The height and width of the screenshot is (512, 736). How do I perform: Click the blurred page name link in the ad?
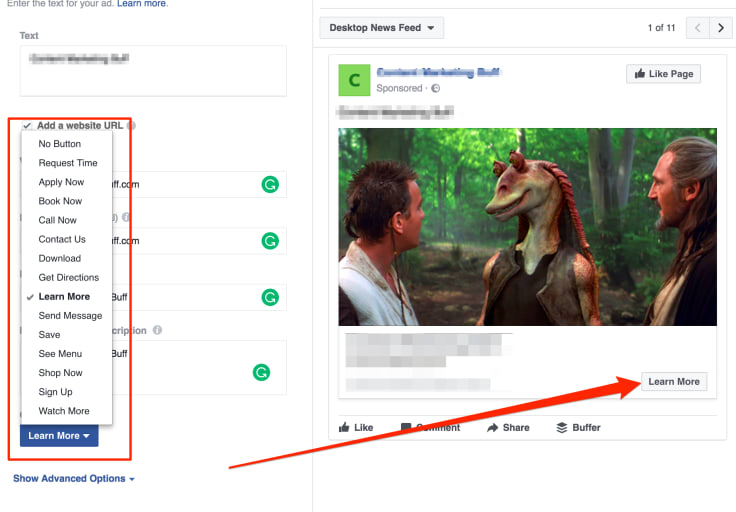[x=438, y=72]
